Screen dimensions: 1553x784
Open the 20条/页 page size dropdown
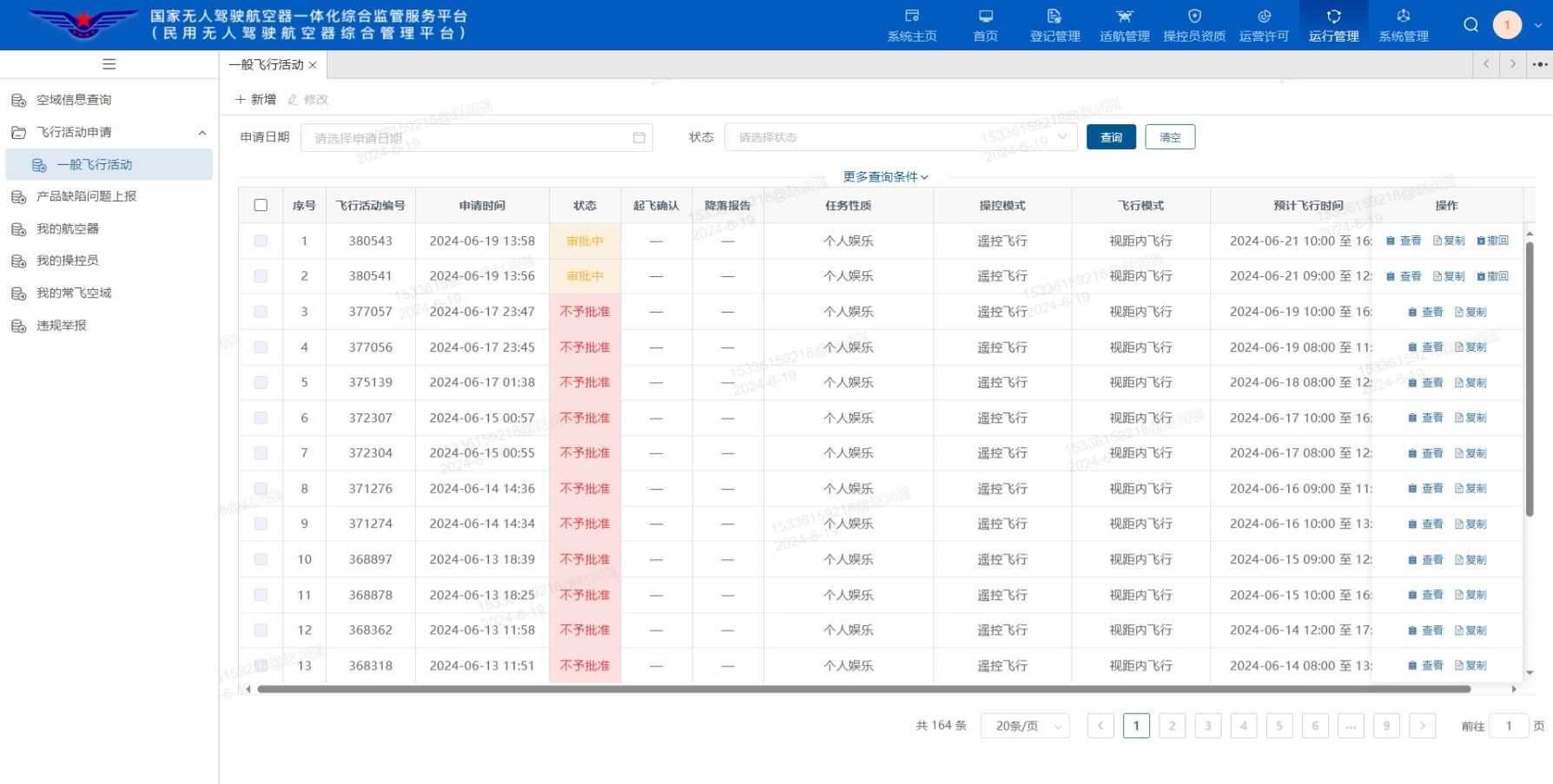tap(1025, 726)
